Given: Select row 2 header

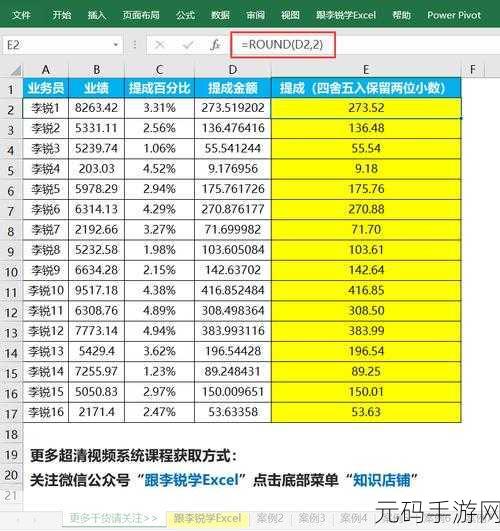Looking at the screenshot, I should tap(11, 110).
